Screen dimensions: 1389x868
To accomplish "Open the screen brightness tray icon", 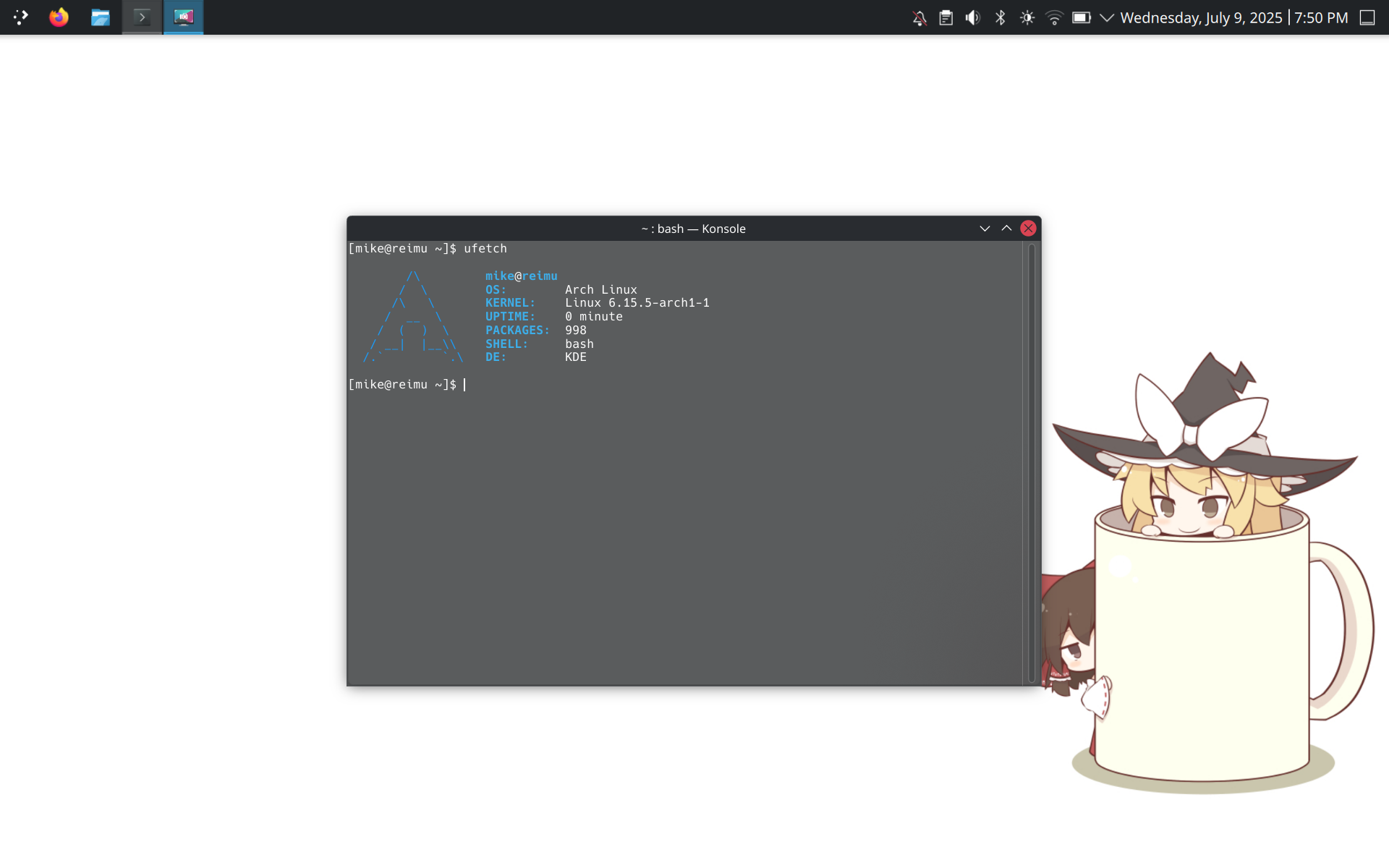I will (1027, 18).
